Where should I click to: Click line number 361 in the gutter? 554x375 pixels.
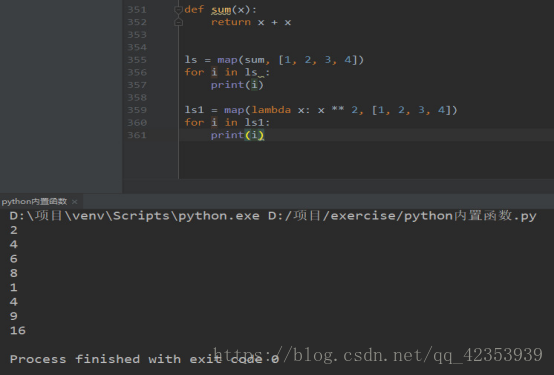point(137,135)
